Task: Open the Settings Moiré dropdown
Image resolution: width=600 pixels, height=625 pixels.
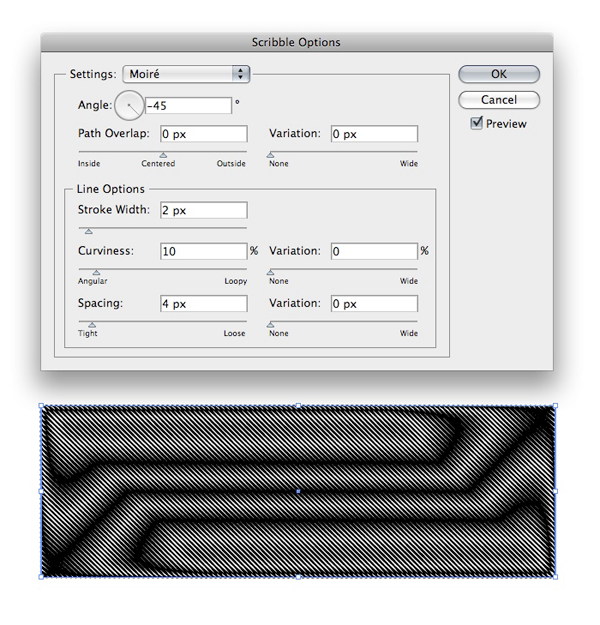Action: tap(186, 74)
